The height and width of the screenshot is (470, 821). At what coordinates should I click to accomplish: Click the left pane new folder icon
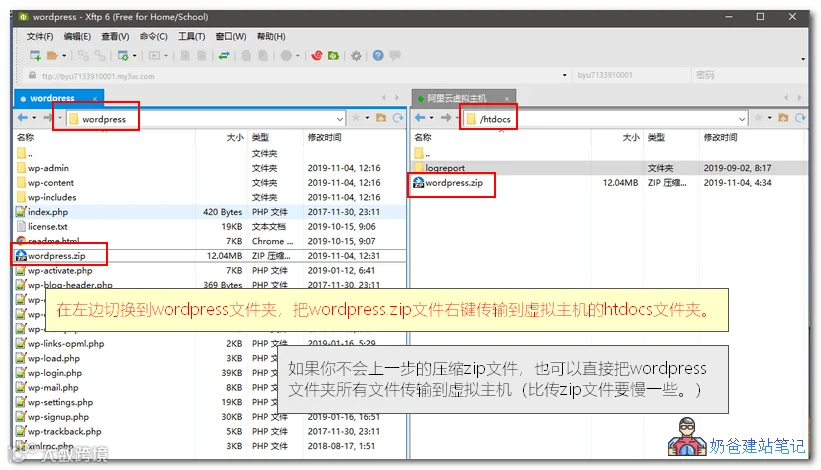(x=381, y=118)
